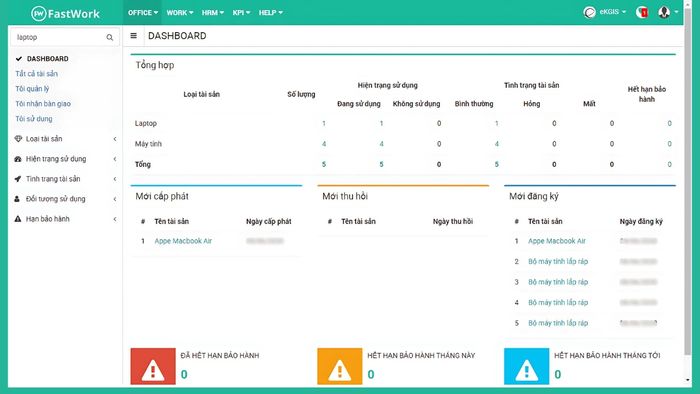Viewport: 700px width, 394px height.
Task: Click Tổng Số lượng value 5
Action: 324,165
